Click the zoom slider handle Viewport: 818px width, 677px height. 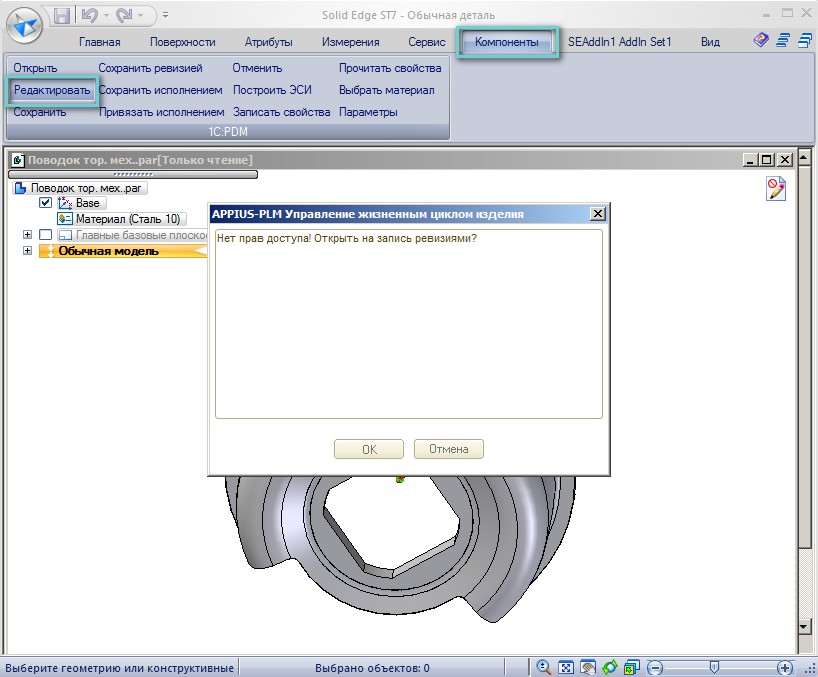714,667
